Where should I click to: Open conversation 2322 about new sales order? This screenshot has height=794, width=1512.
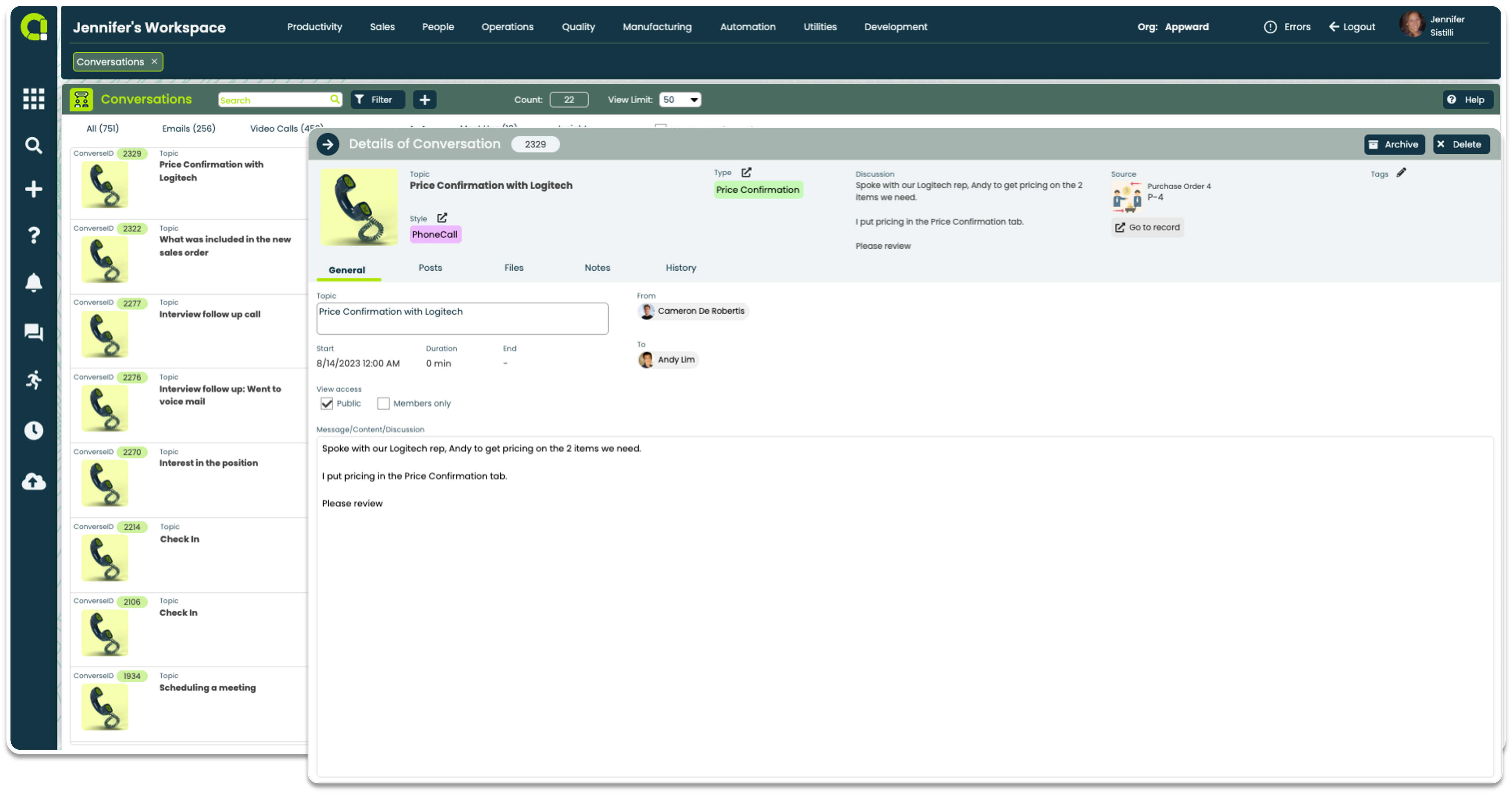point(188,256)
